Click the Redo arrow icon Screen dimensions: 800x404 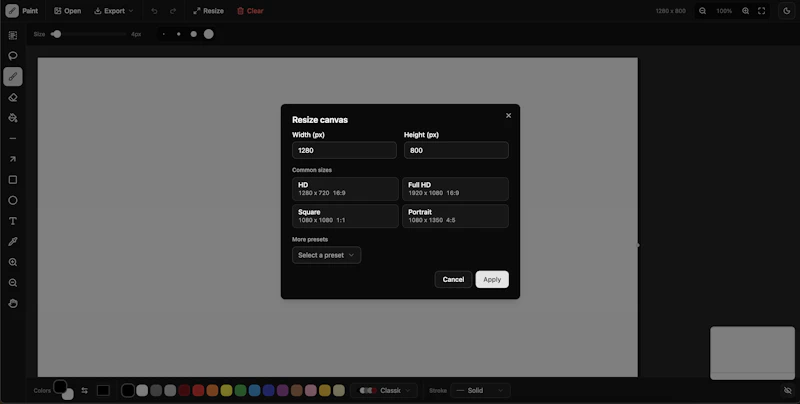(173, 11)
